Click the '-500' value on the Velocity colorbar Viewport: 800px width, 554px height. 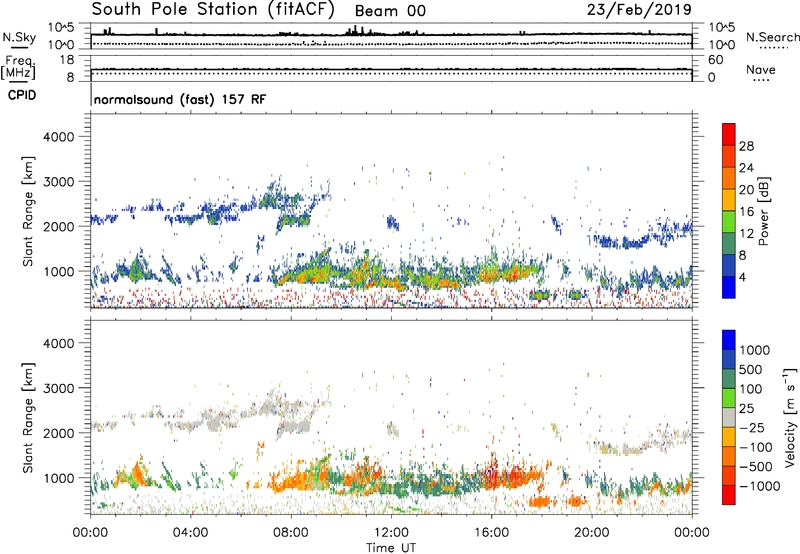point(755,466)
